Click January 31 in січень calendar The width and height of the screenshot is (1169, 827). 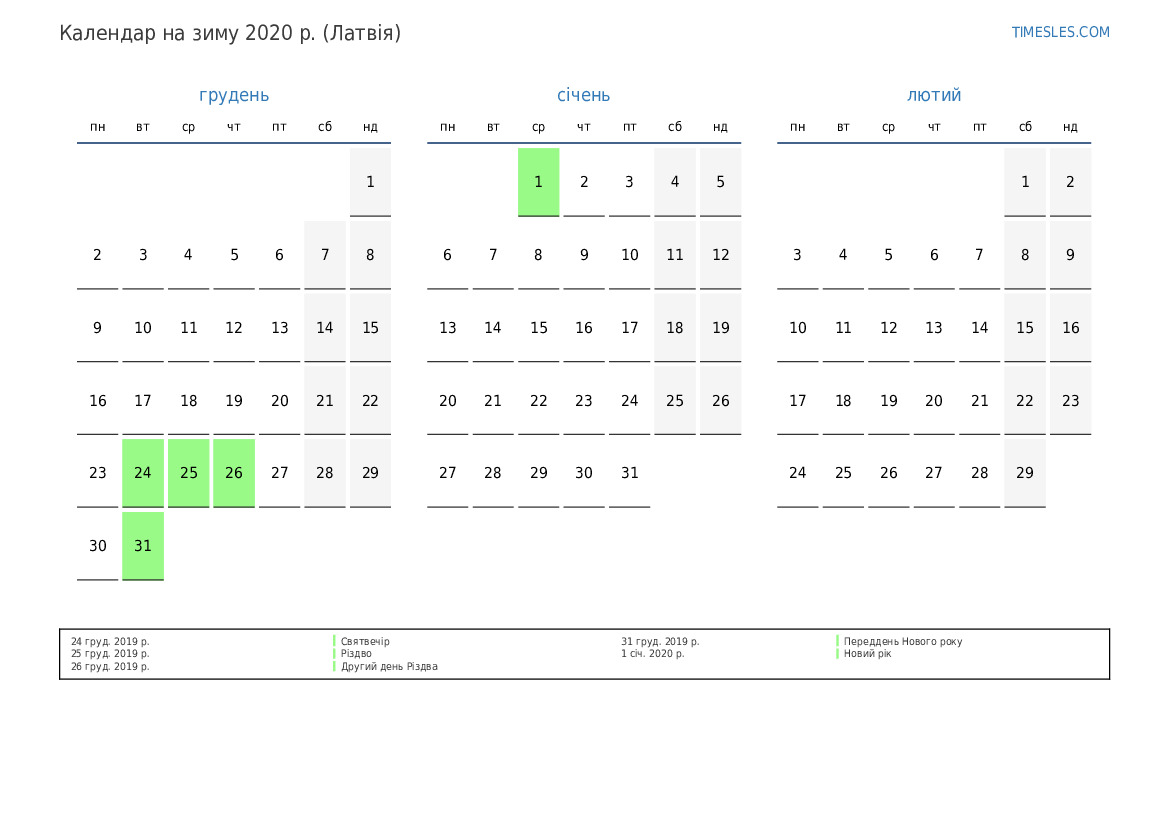point(629,473)
